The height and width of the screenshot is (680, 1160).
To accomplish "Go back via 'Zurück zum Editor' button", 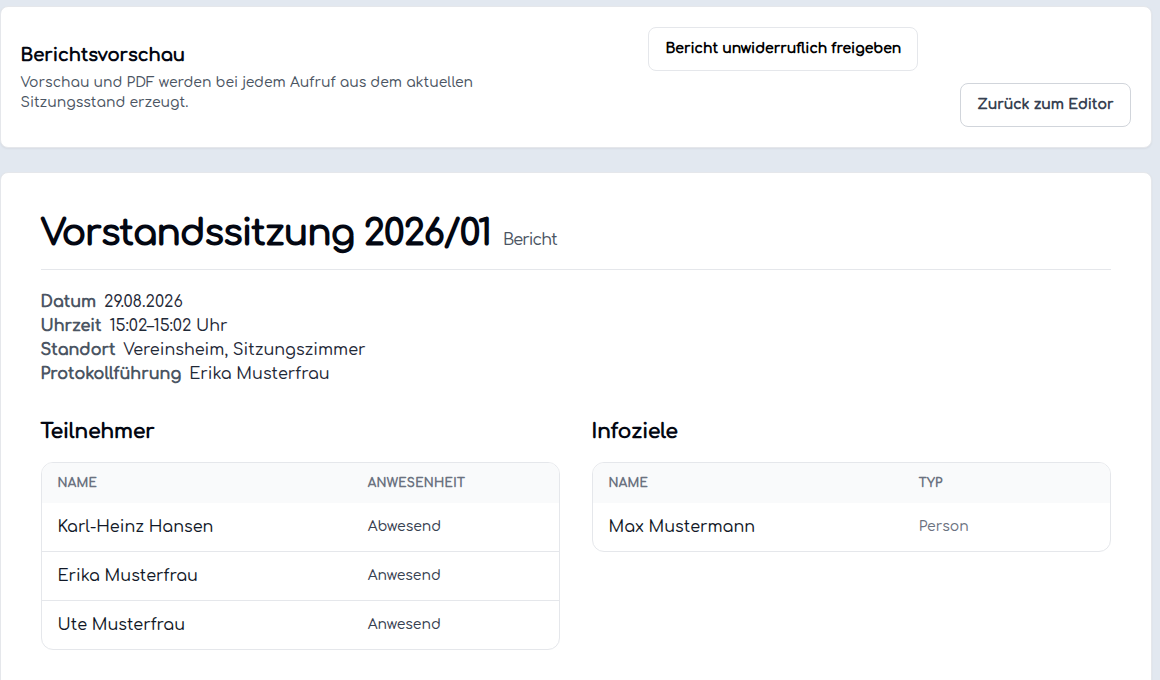I will (1045, 104).
